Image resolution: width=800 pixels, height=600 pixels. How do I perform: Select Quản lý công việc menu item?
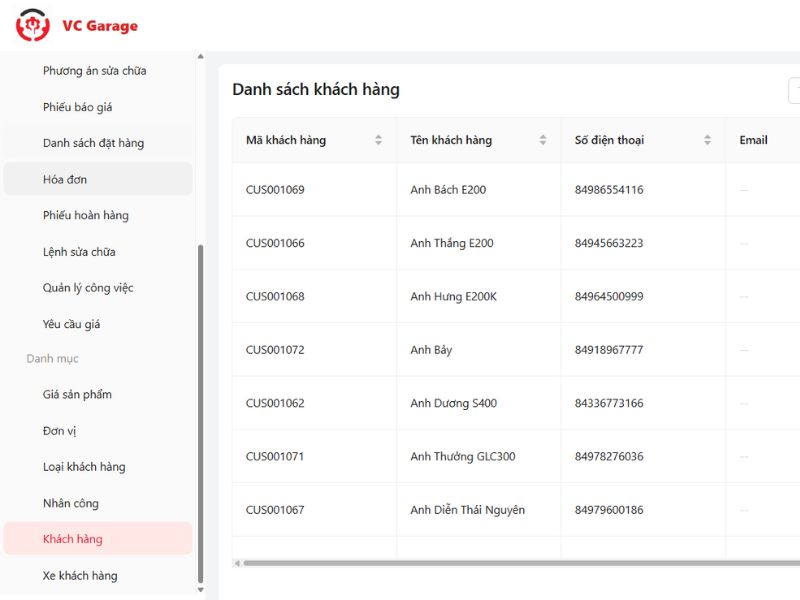88,288
